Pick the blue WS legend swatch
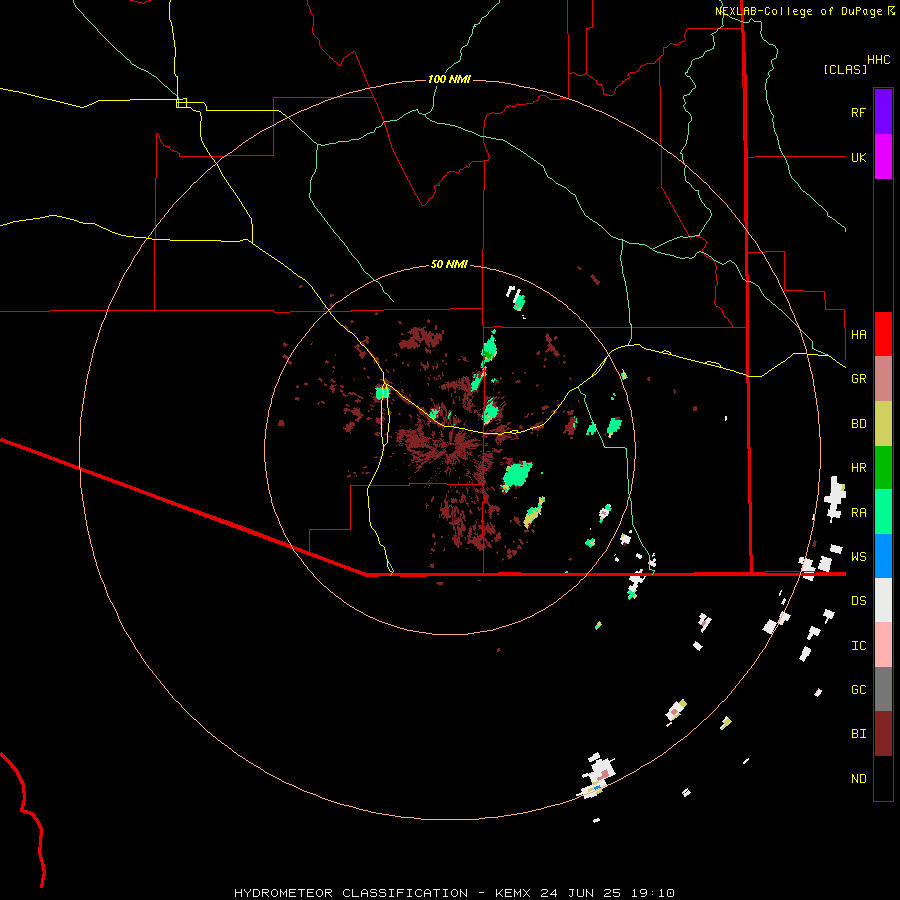 883,556
